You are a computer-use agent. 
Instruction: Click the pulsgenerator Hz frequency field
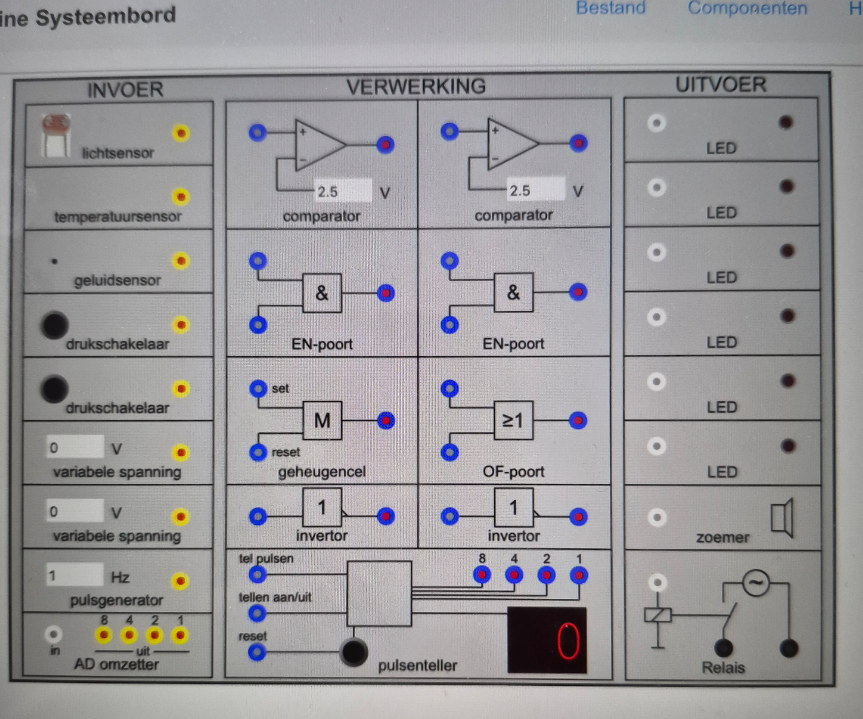pyautogui.click(x=74, y=576)
